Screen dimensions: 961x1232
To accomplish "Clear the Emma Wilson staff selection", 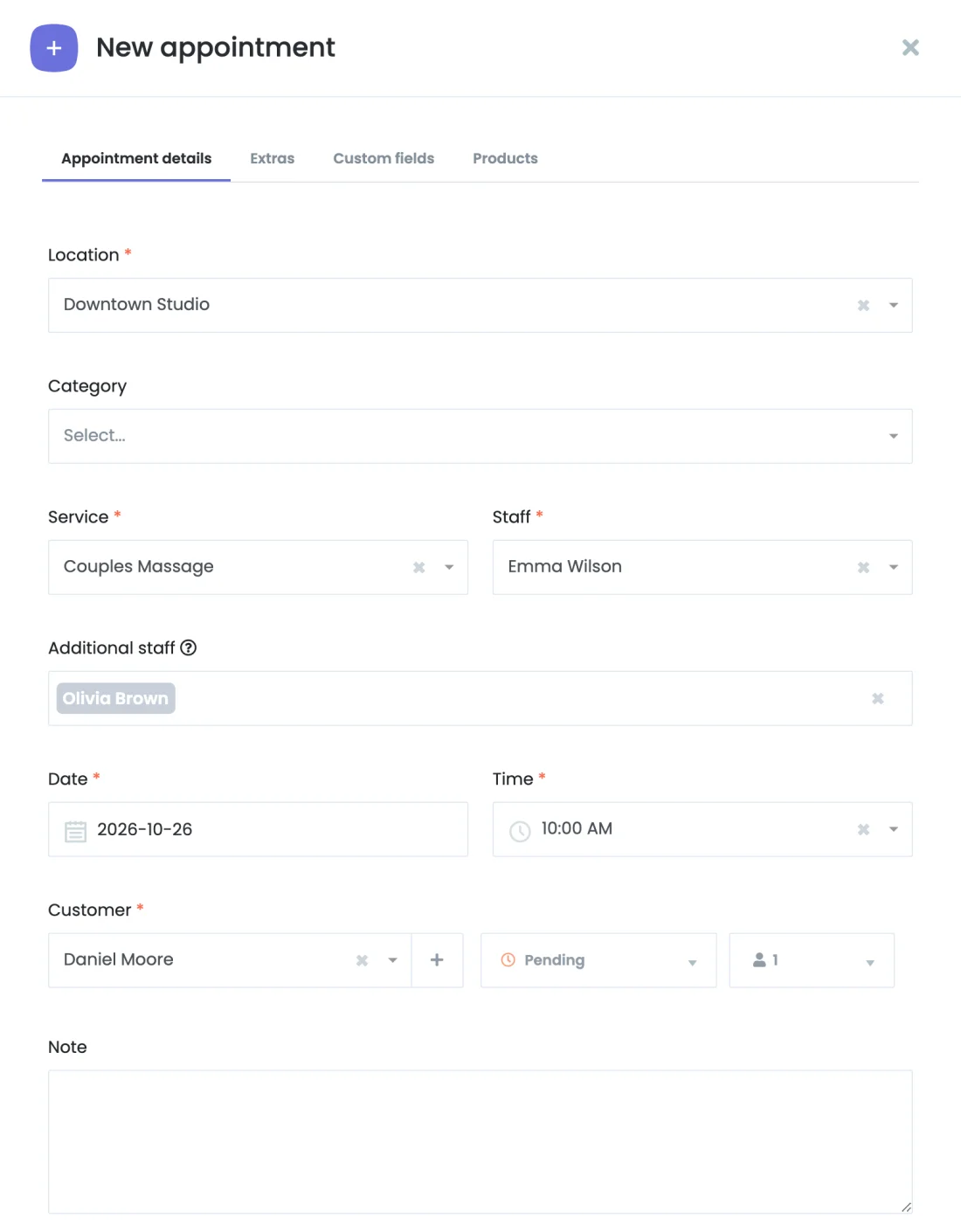I will click(863, 567).
